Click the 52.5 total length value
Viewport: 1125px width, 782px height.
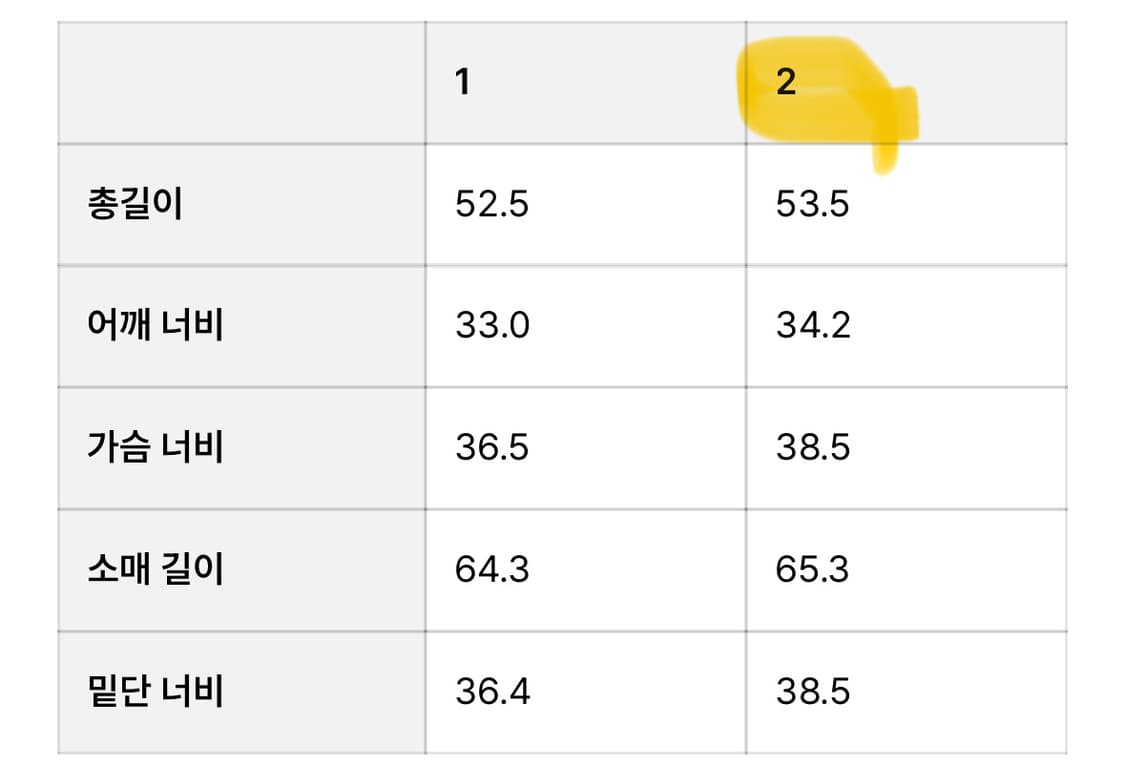tap(491, 205)
